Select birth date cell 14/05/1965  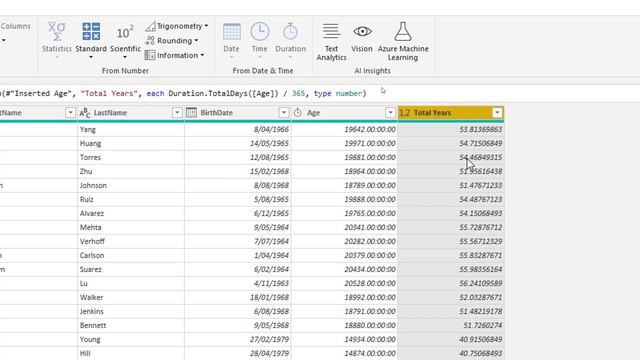tap(238, 143)
